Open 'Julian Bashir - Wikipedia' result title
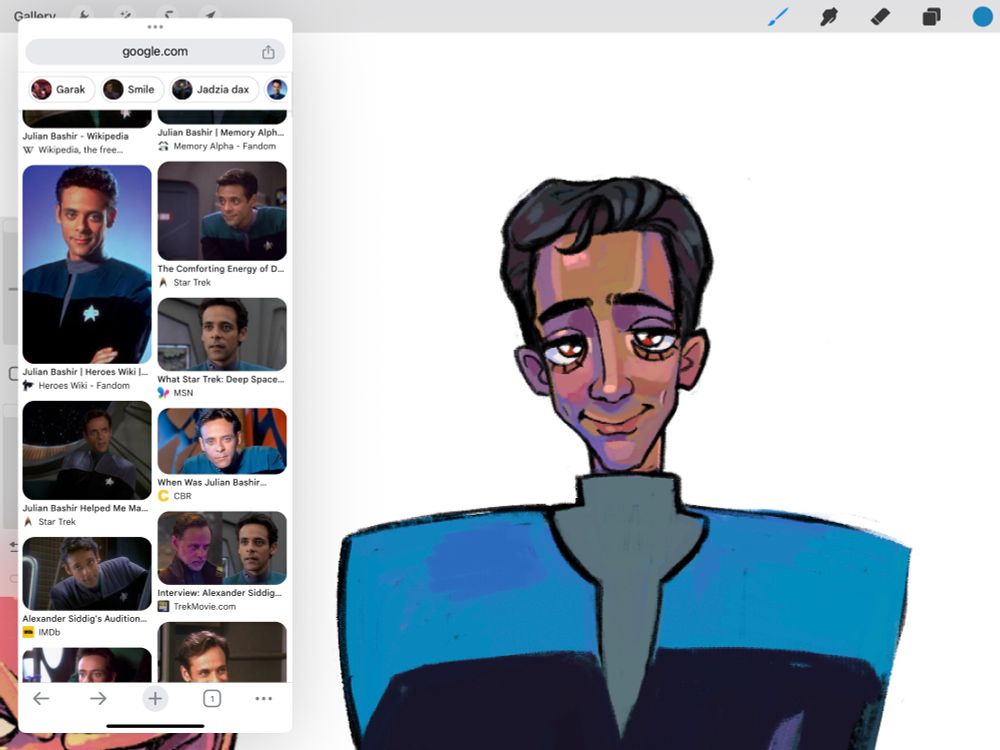1000x750 pixels. click(x=75, y=136)
